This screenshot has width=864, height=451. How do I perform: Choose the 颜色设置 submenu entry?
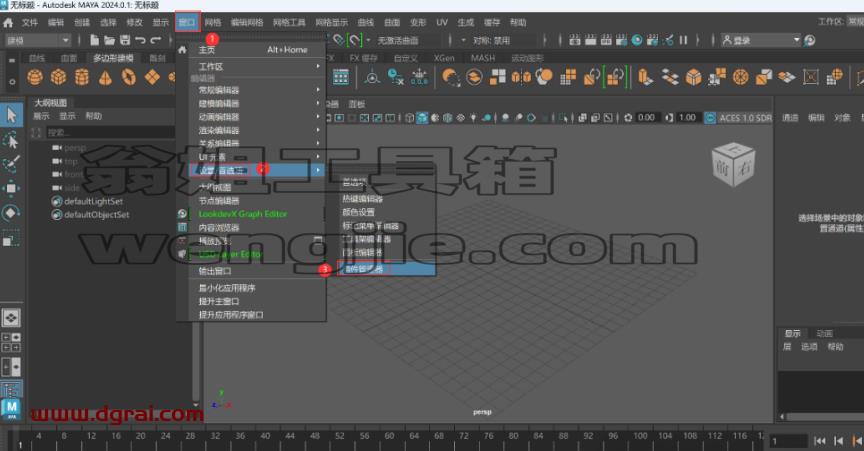pyautogui.click(x=359, y=212)
